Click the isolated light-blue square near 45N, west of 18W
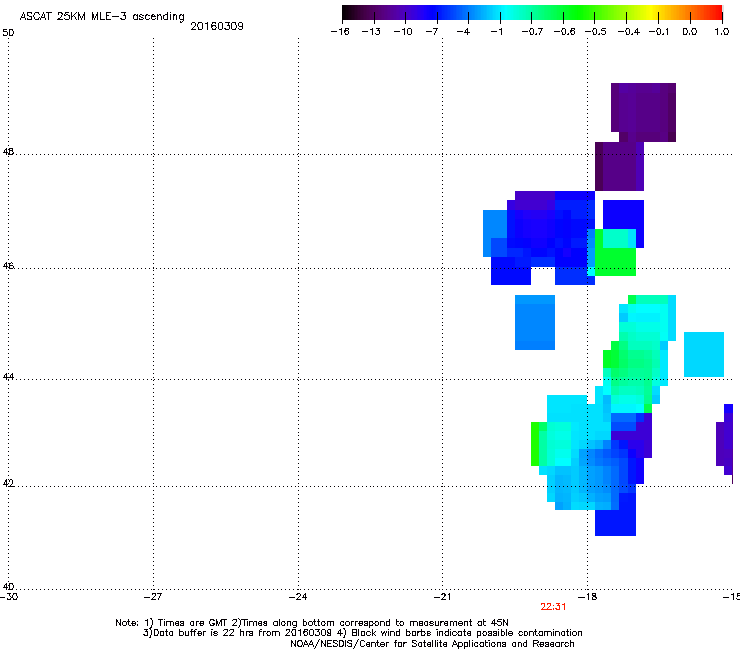The height and width of the screenshot is (650, 740). [535, 322]
